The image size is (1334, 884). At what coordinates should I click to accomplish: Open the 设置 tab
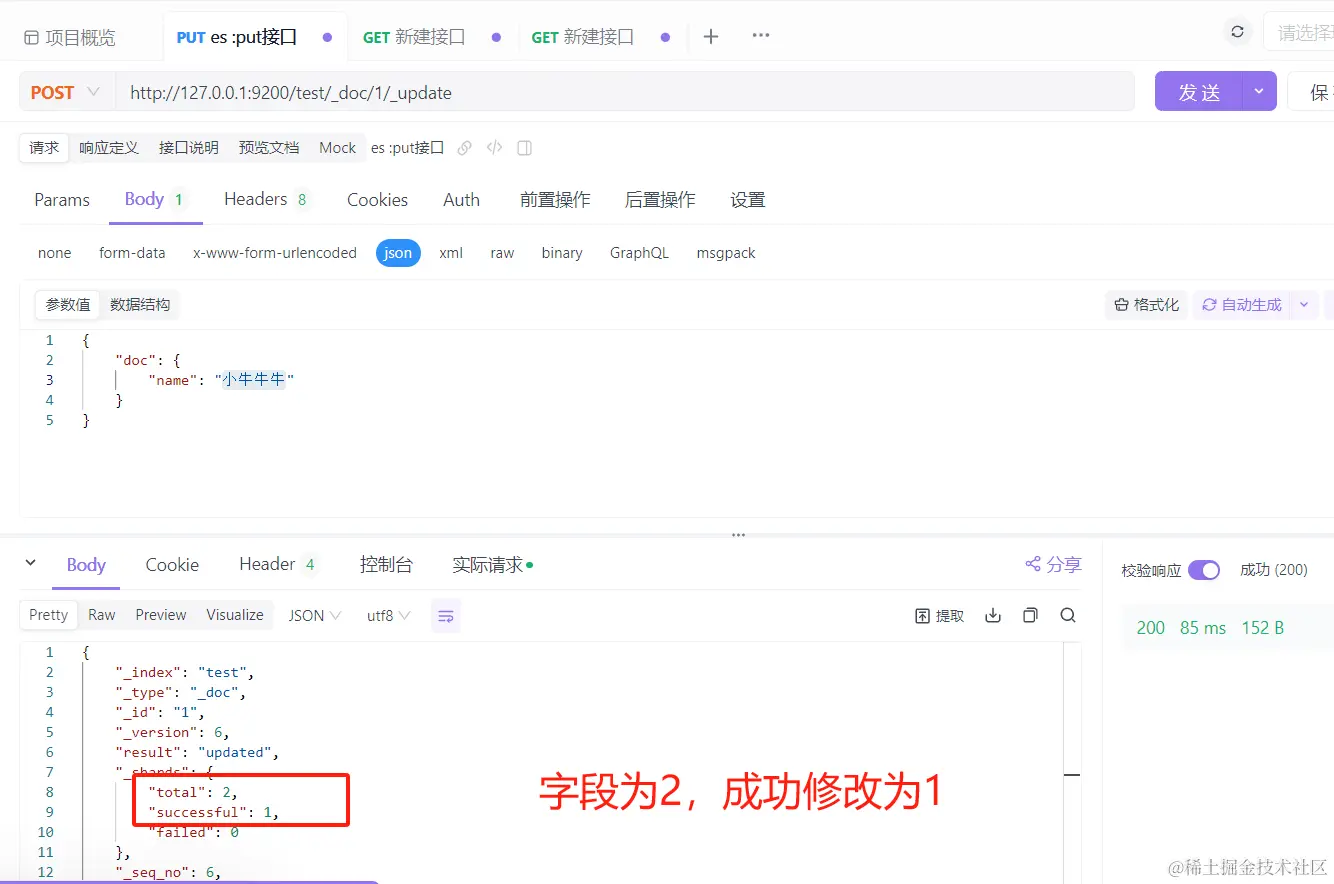(748, 200)
